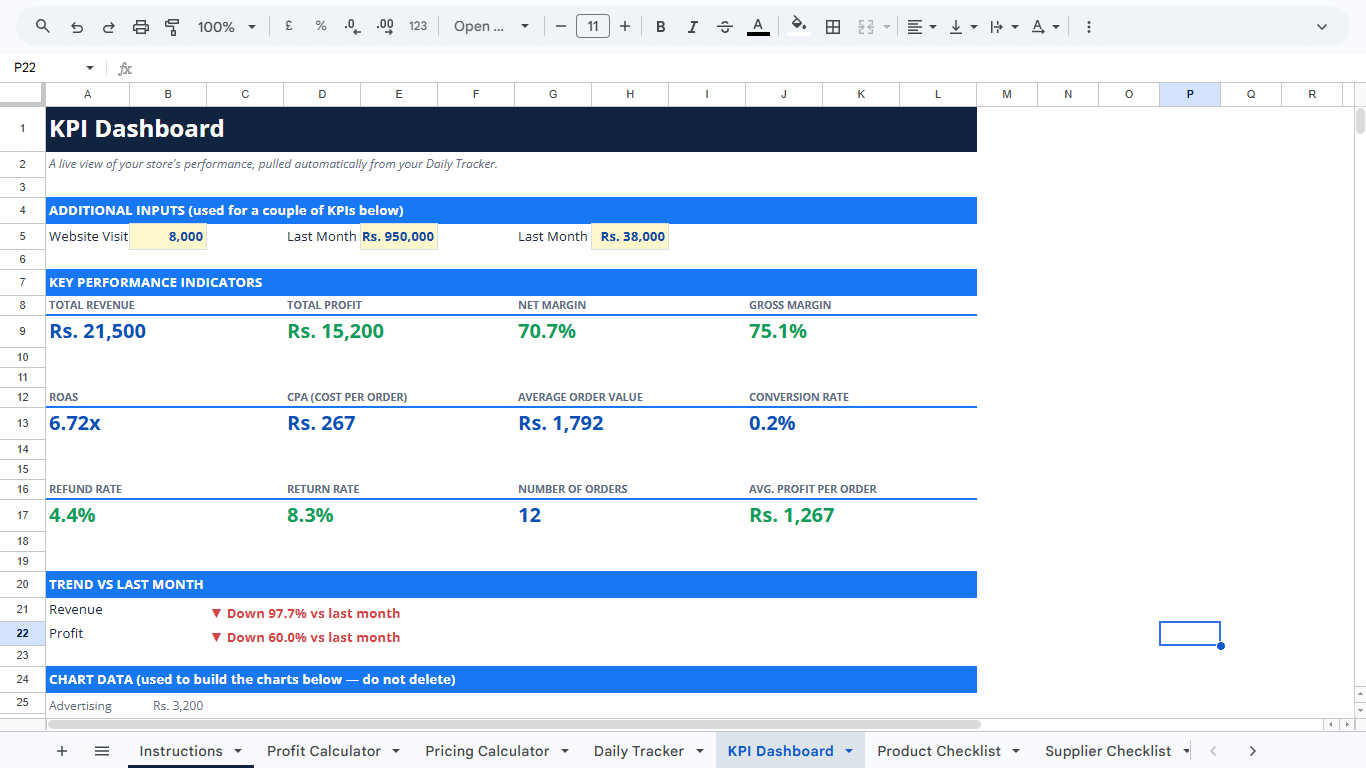Viewport: 1366px width, 768px height.
Task: Open vertical align dropdown
Action: [963, 27]
